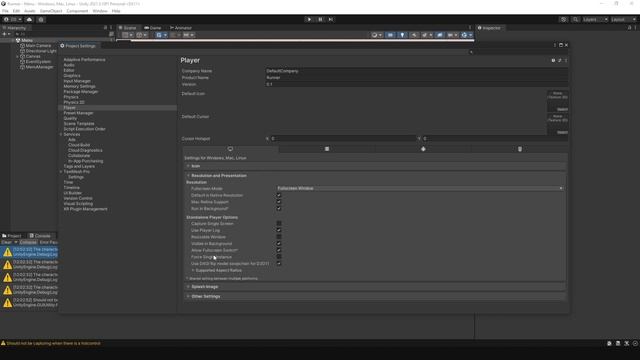
Task: Click the Step frame button
Action: [331, 19]
